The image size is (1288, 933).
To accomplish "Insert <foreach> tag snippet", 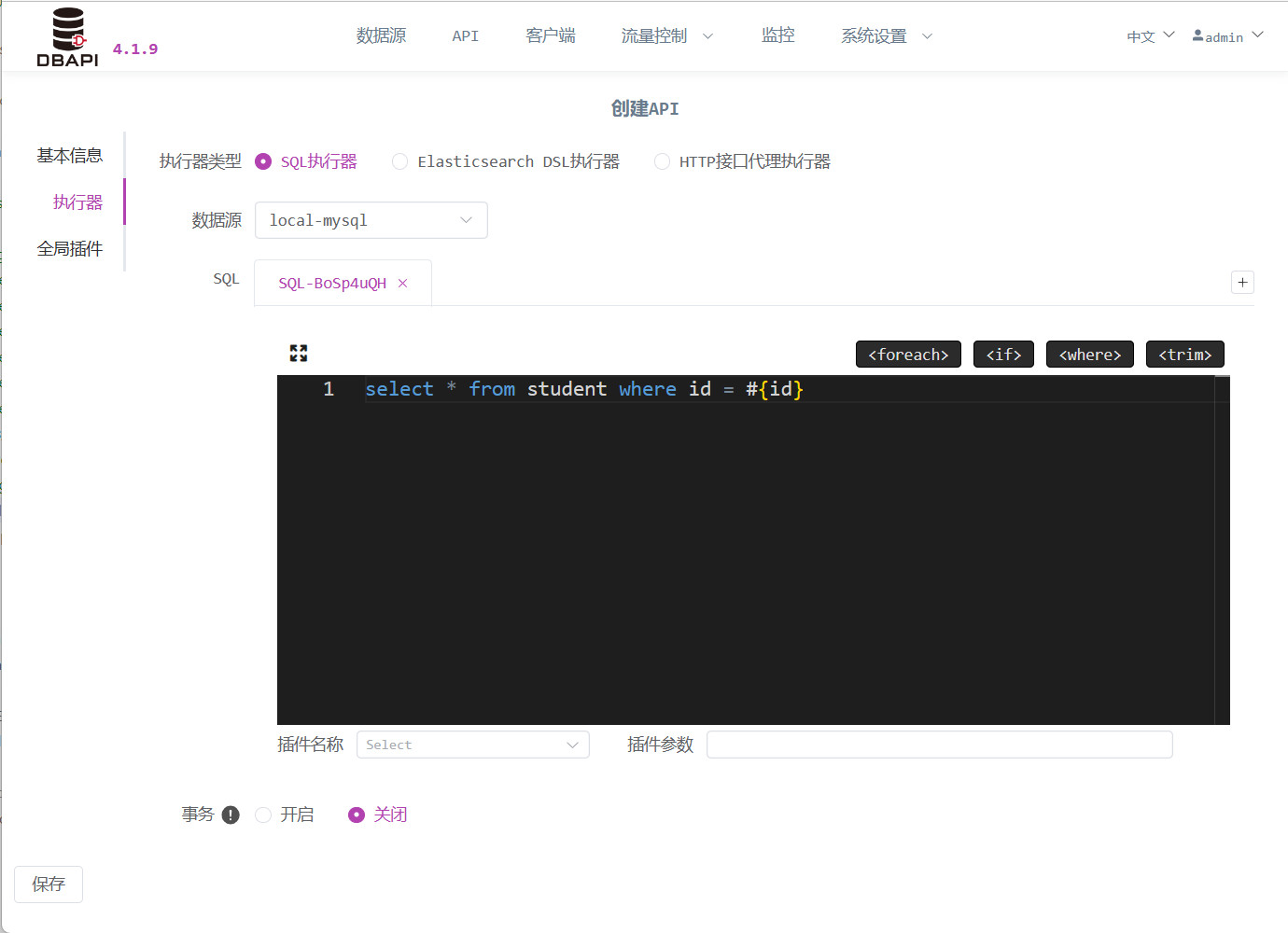I will click(x=908, y=355).
